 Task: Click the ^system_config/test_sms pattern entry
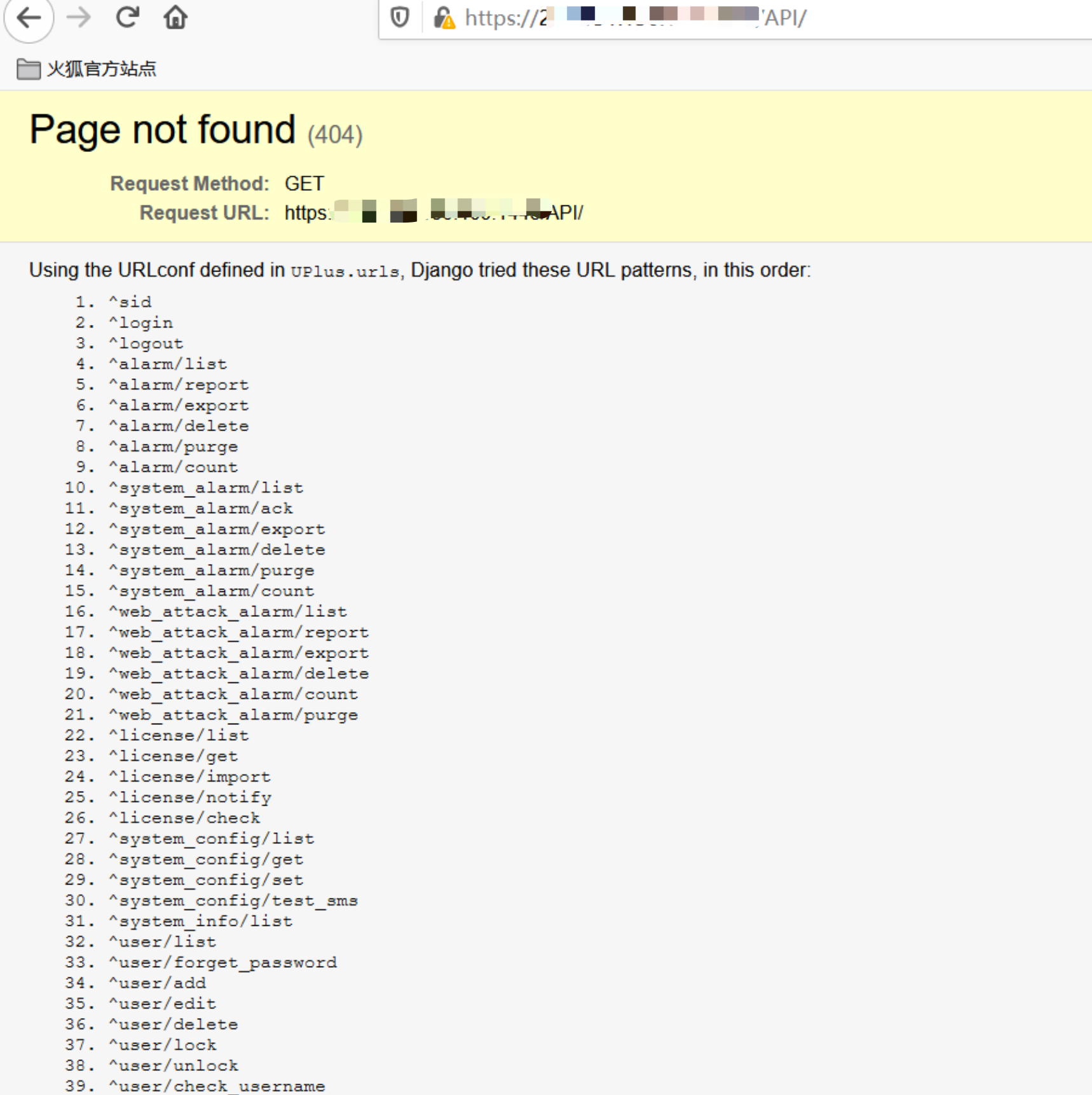(x=233, y=901)
